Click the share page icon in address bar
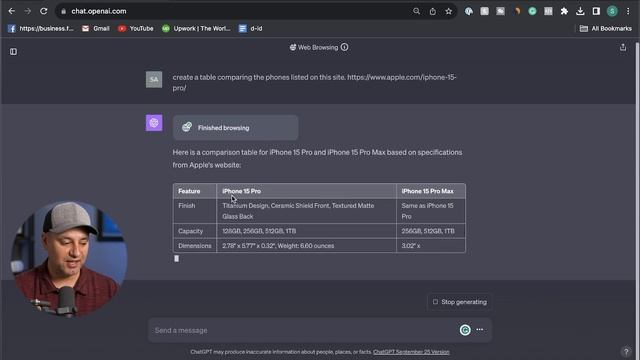This screenshot has height=360, width=640. click(433, 11)
